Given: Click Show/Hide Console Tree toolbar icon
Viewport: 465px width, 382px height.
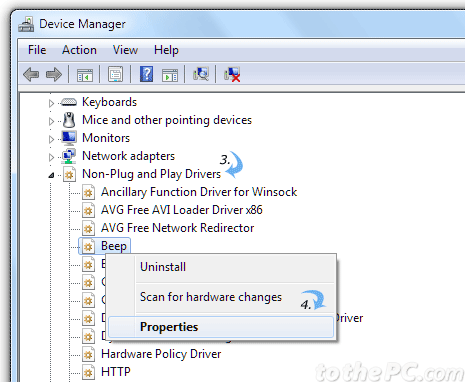Looking at the screenshot, I should point(85,75).
